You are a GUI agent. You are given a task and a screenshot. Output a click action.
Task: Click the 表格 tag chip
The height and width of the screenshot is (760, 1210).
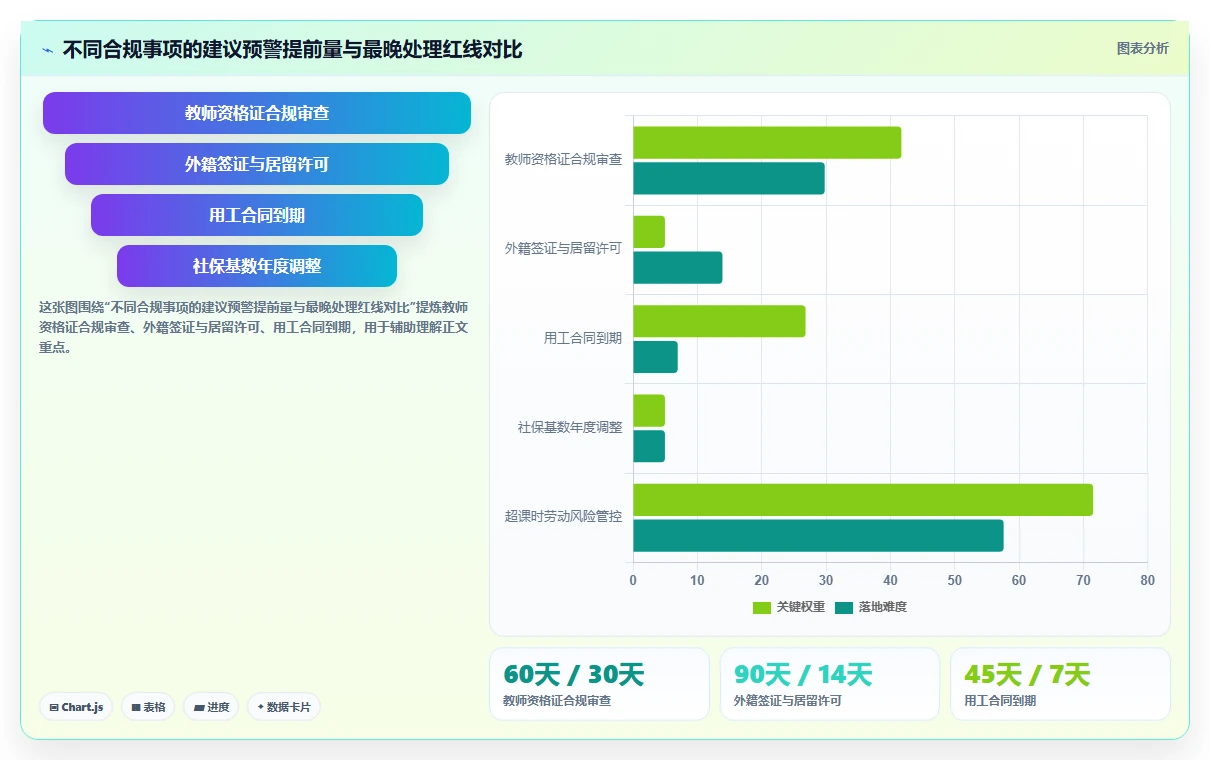coord(148,707)
